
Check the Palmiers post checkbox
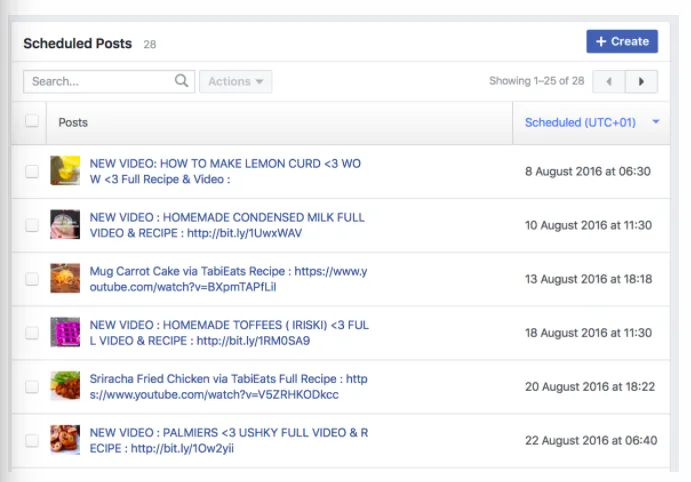pyautogui.click(x=32, y=440)
